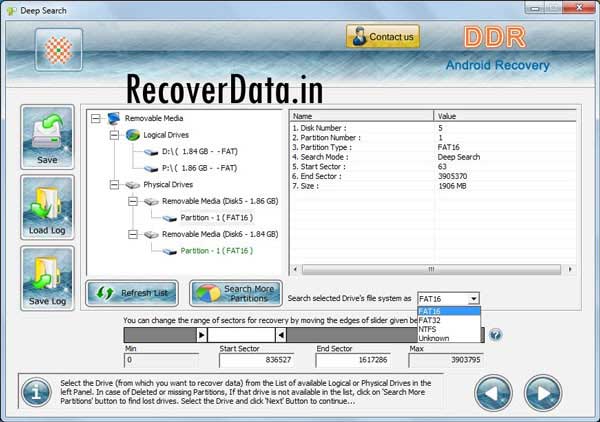Viewport: 600px width, 422px height.
Task: Collapse the Logical Drives tree node
Action: pos(115,134)
